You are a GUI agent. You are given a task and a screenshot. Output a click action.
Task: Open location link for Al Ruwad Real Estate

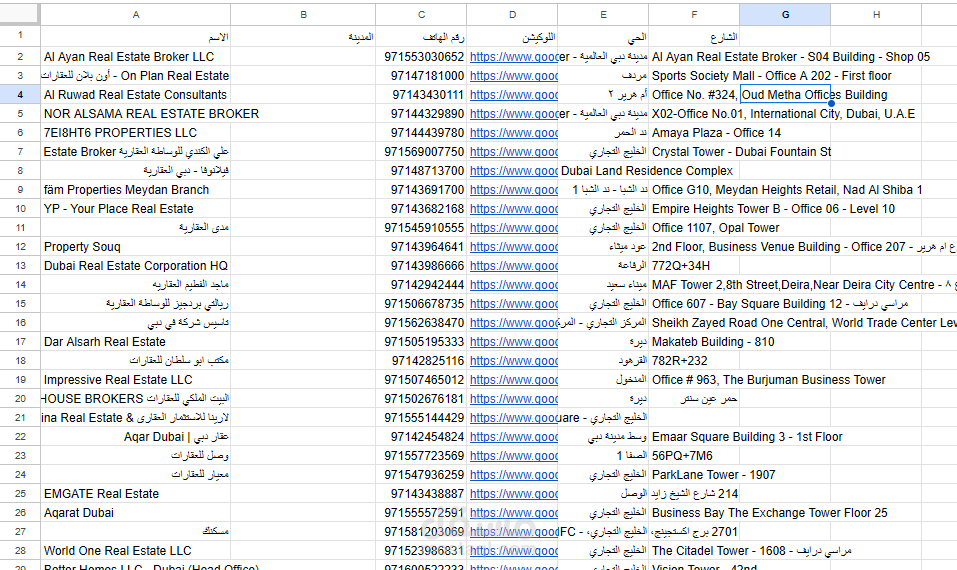click(x=514, y=95)
